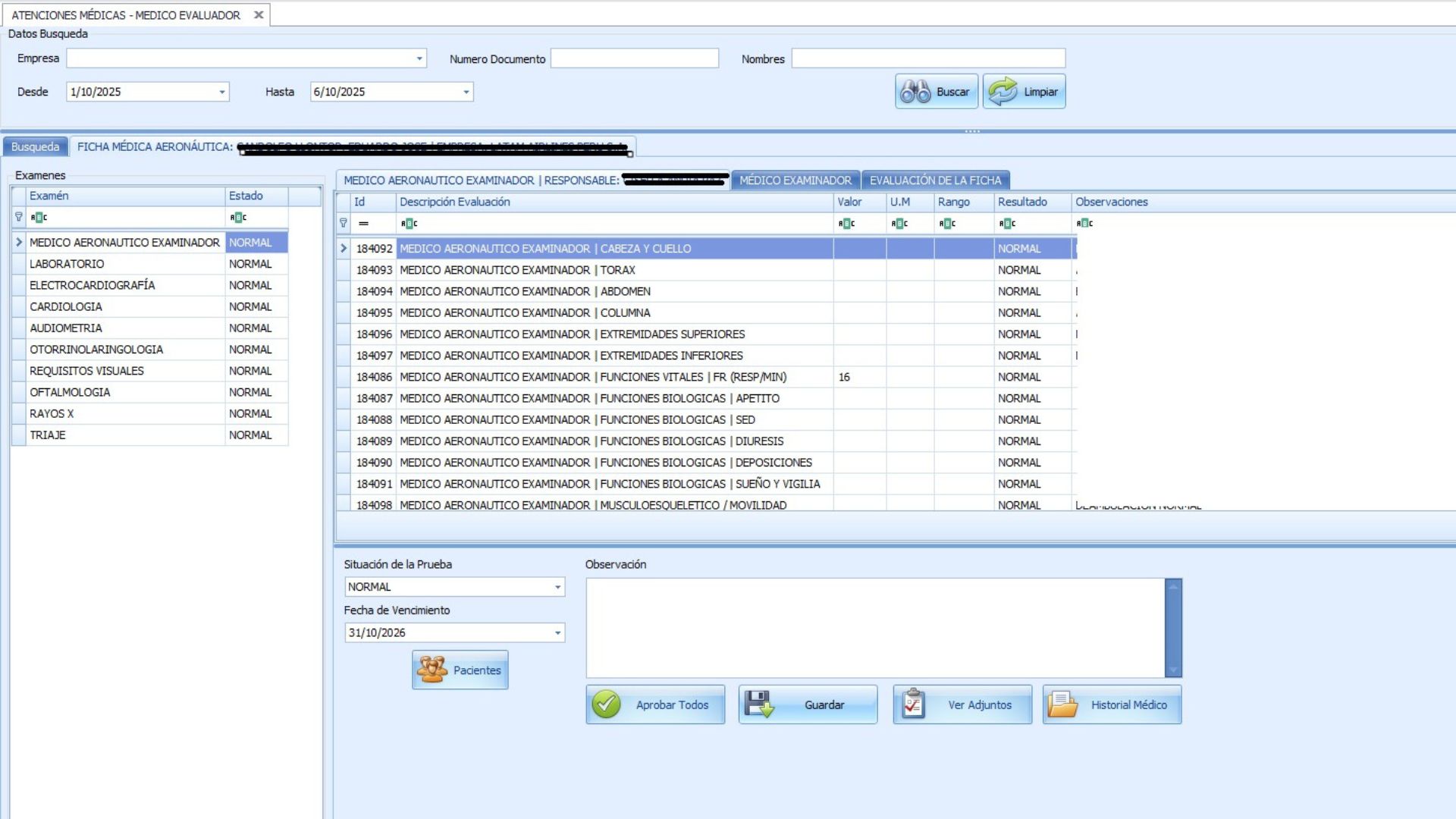Open the Desde date picker dropdown
Image resolution: width=1456 pixels, height=819 pixels.
(222, 92)
